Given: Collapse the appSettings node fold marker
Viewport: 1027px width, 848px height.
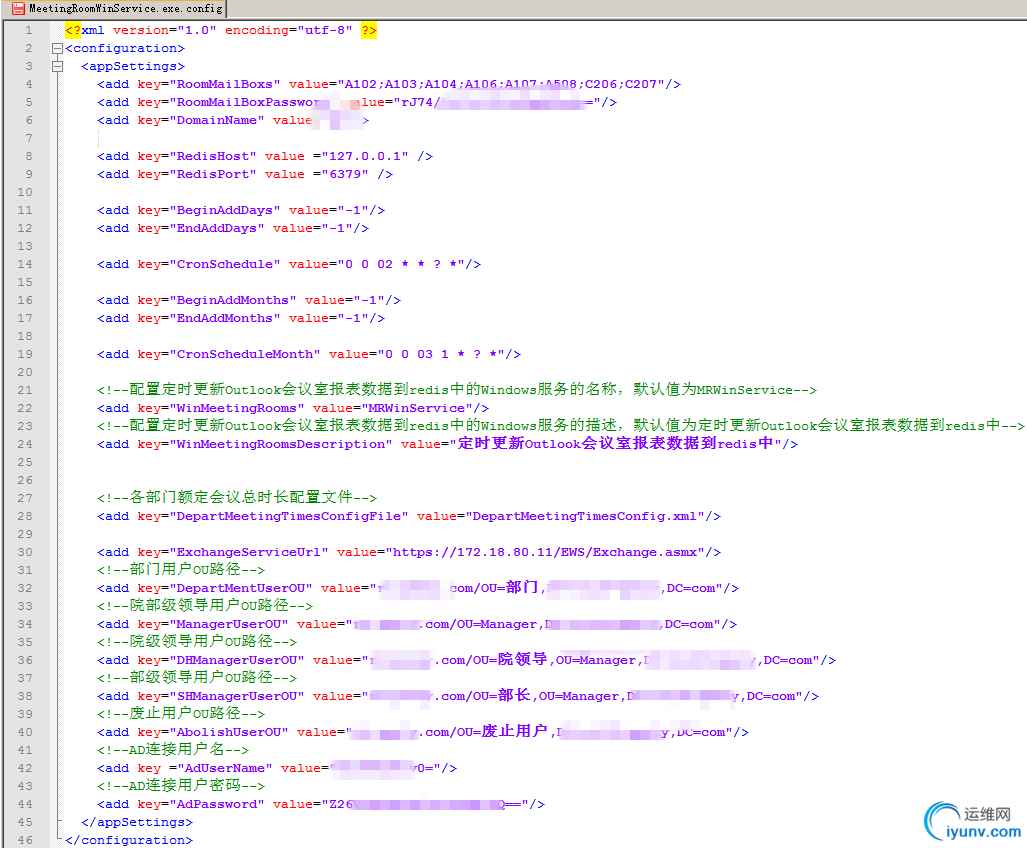Looking at the screenshot, I should point(57,66).
